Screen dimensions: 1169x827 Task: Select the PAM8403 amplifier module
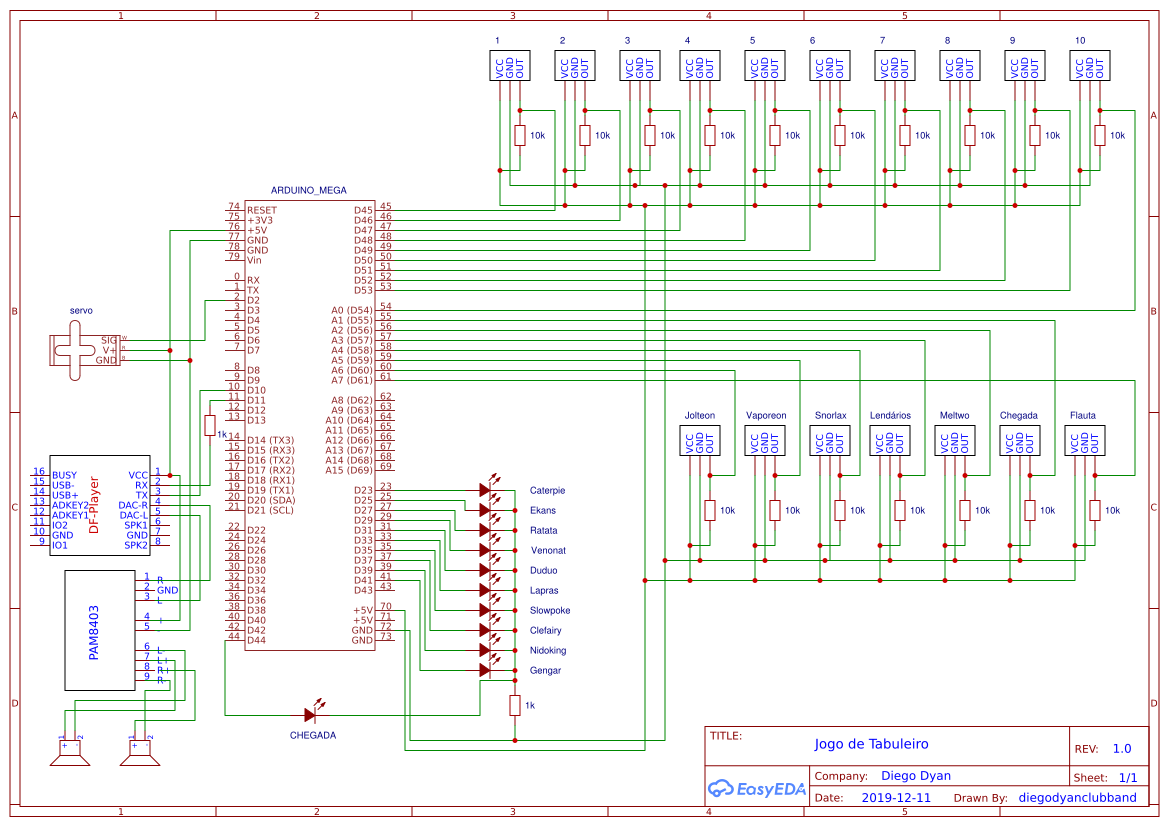(100, 630)
